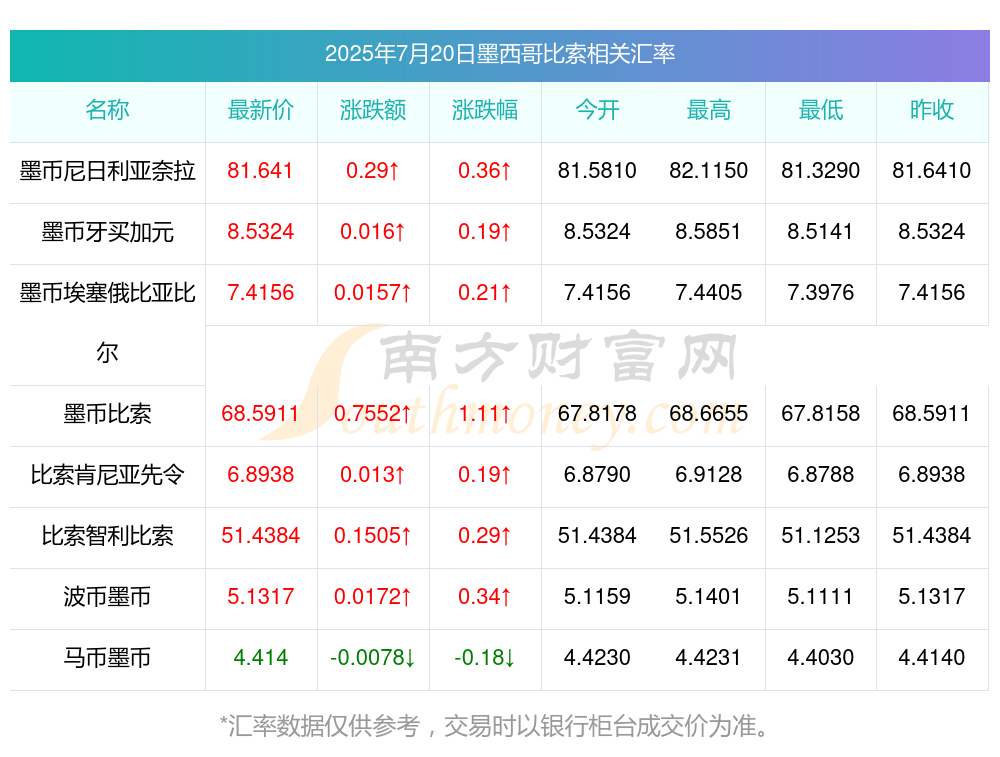Click row name 墨币比索
1000x757 pixels.
(x=107, y=415)
